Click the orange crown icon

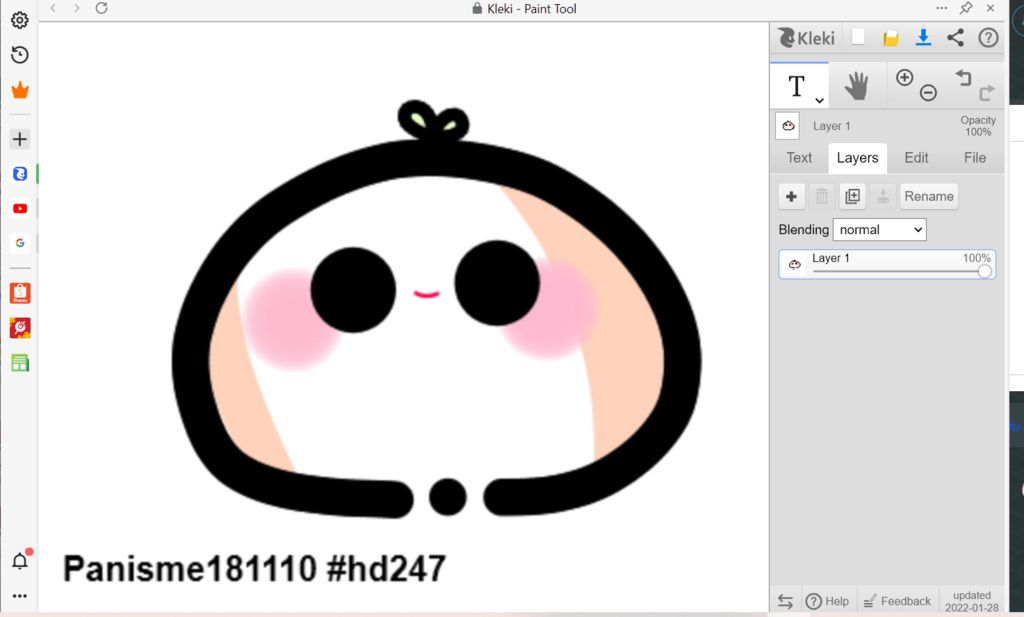click(x=20, y=90)
